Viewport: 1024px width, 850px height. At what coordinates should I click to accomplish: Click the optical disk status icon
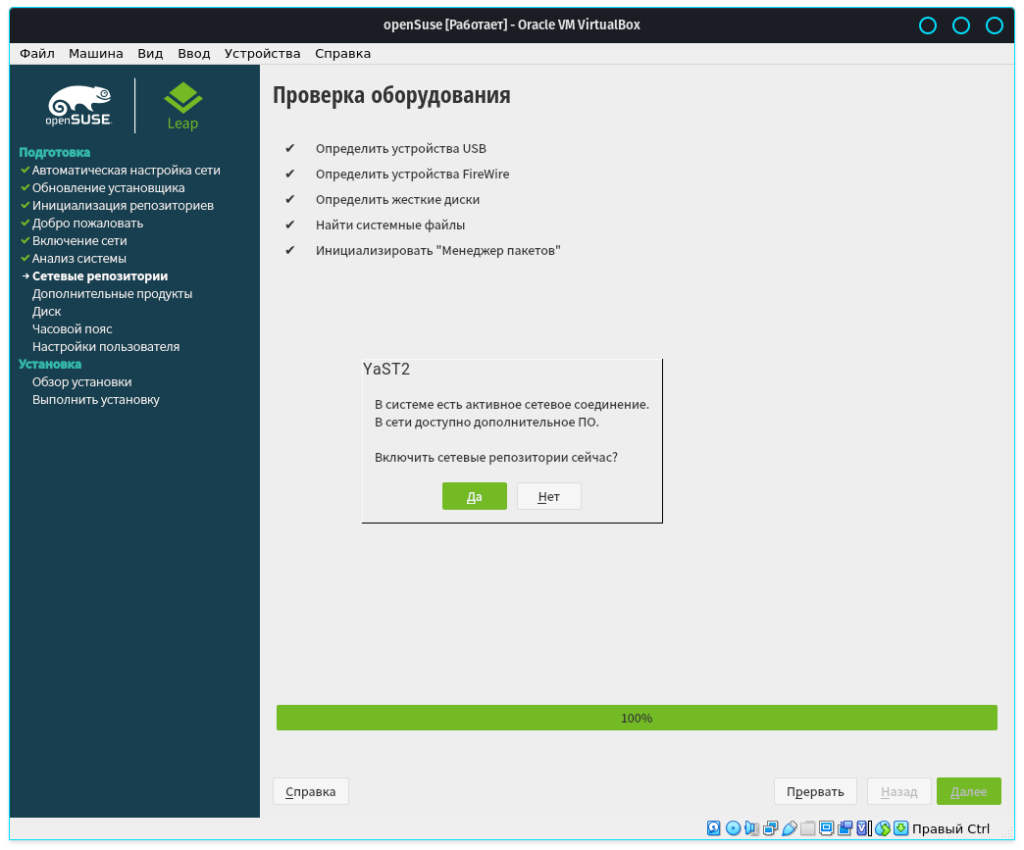click(x=733, y=828)
